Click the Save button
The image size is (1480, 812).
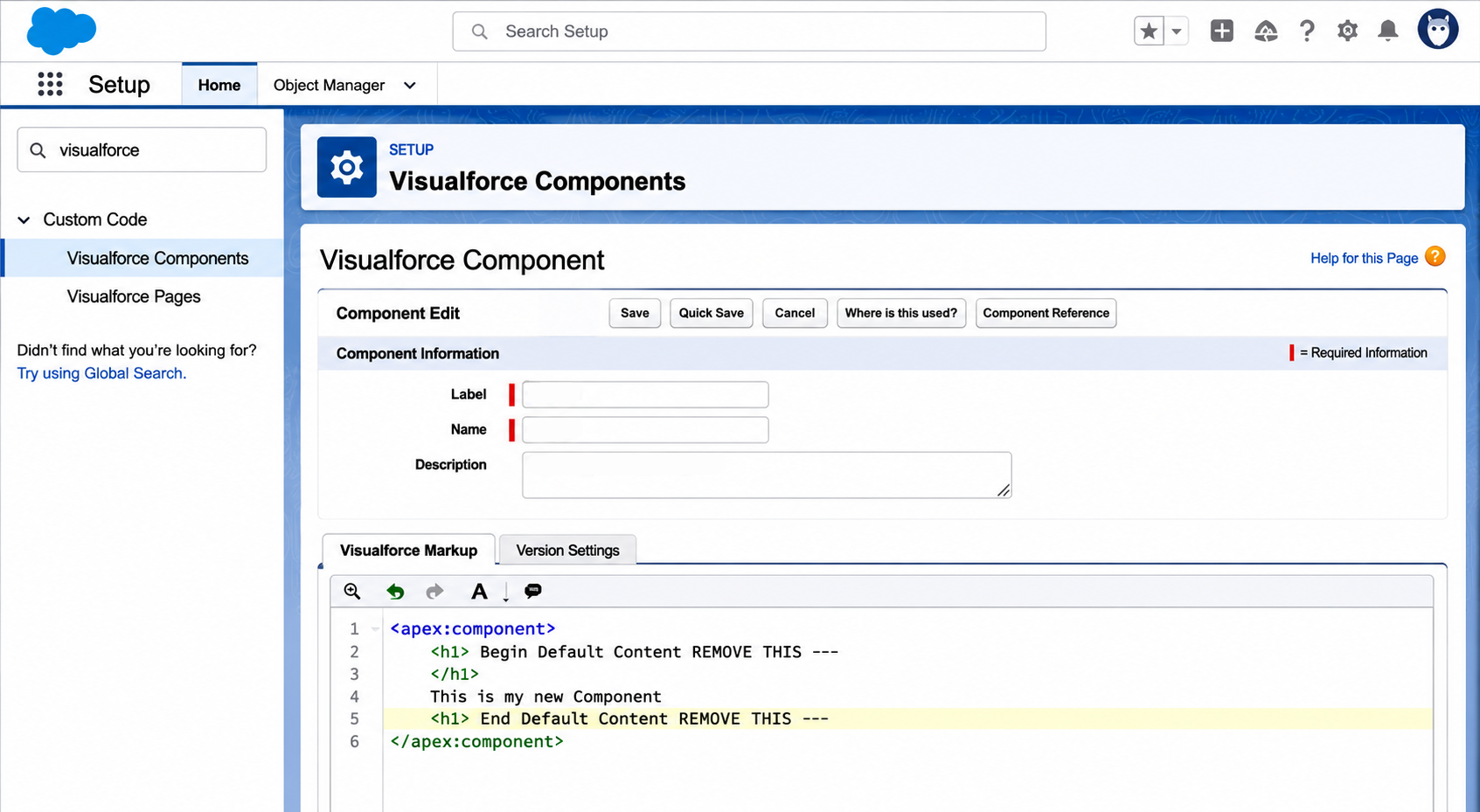(635, 313)
